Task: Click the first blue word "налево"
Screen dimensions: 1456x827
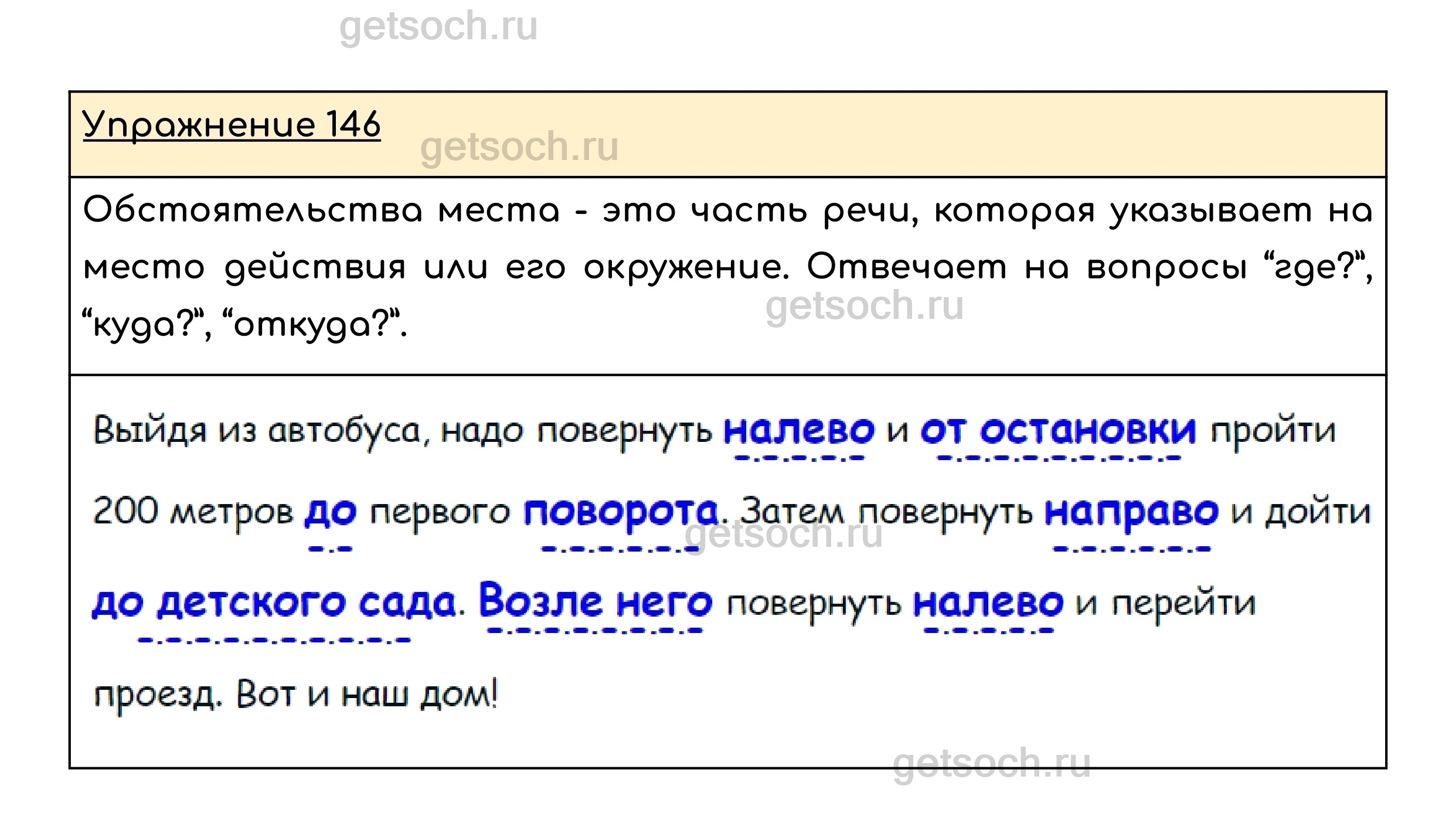Action: click(x=798, y=431)
